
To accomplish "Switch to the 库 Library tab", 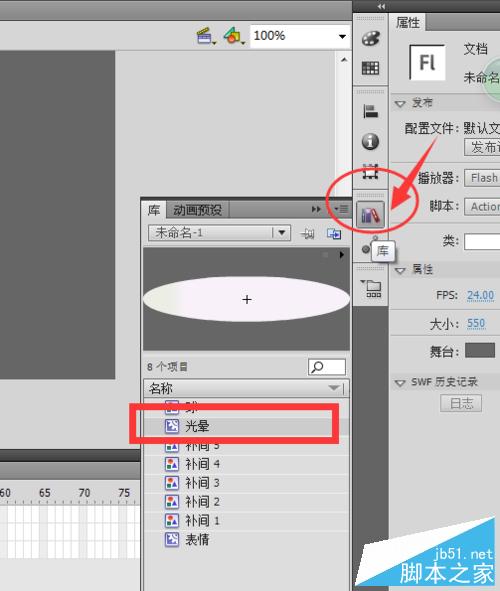I will [x=154, y=210].
